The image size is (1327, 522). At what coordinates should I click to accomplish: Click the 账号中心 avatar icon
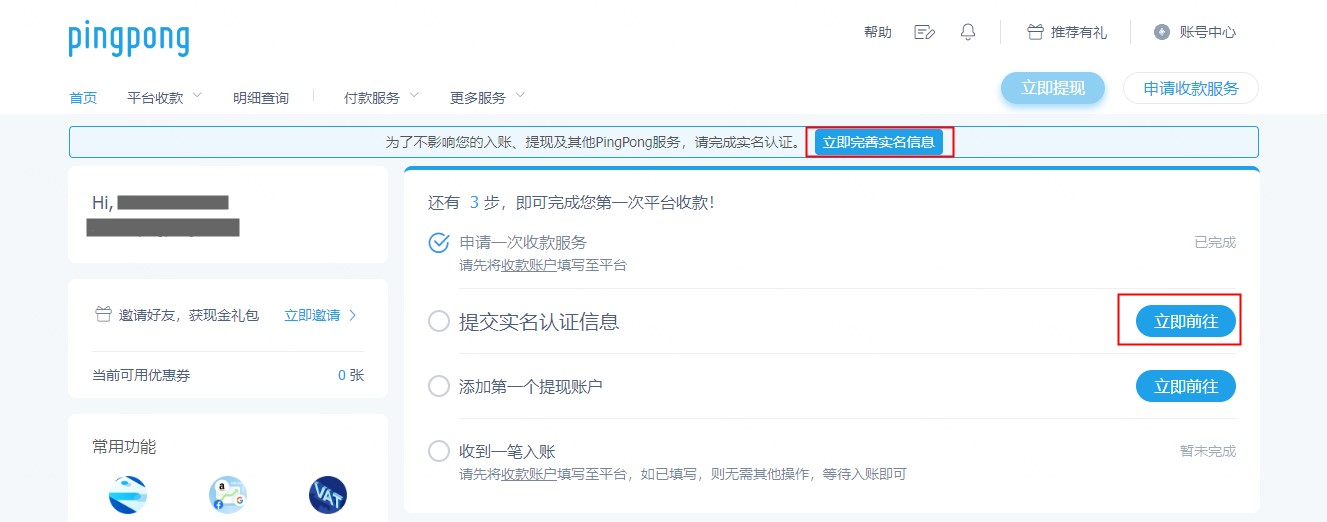(x=1161, y=32)
